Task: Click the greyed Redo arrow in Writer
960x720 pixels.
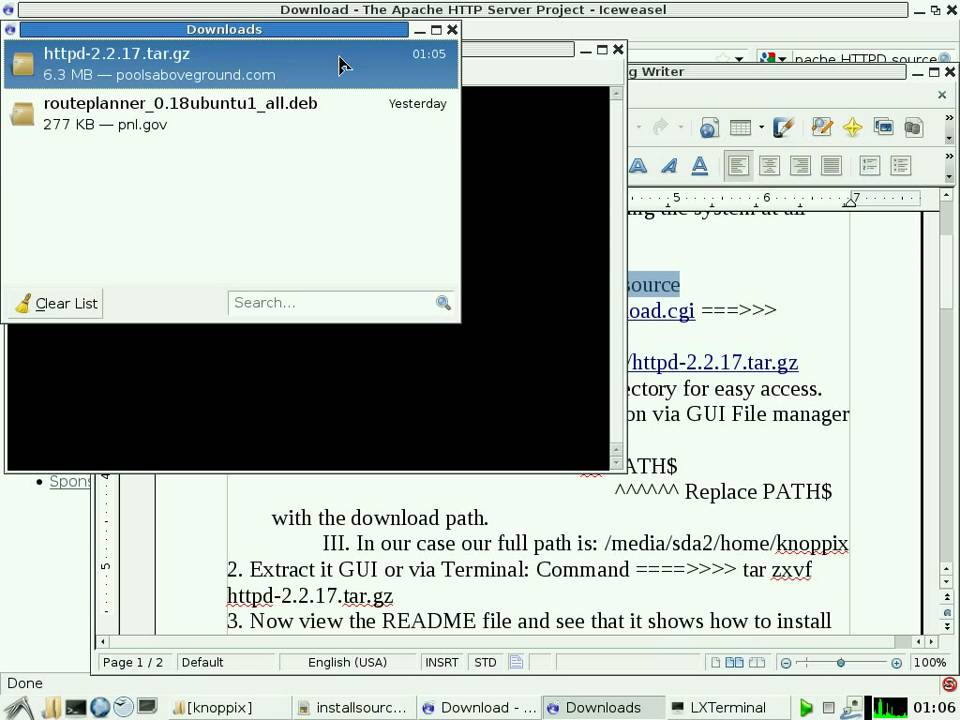Action: click(660, 127)
